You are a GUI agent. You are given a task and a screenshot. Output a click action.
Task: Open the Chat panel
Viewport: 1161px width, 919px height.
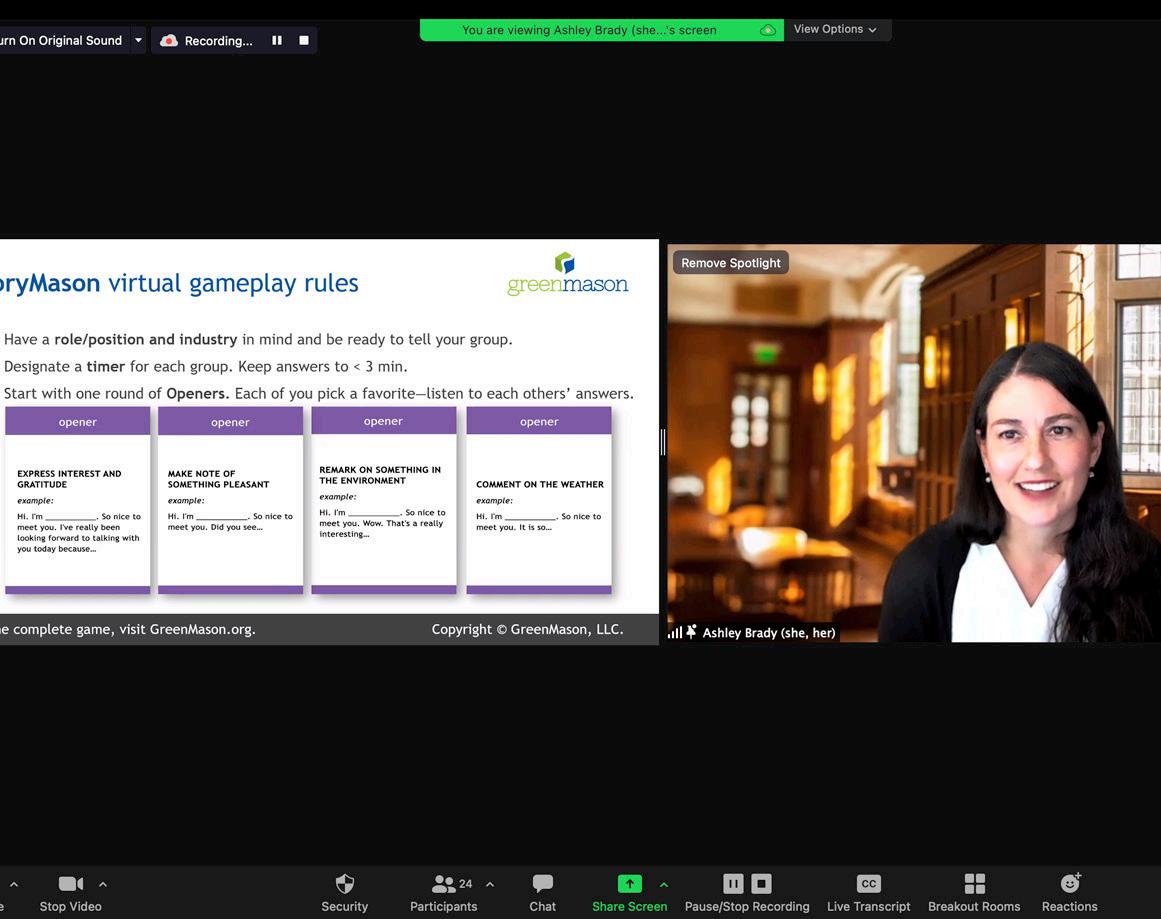pyautogui.click(x=543, y=892)
